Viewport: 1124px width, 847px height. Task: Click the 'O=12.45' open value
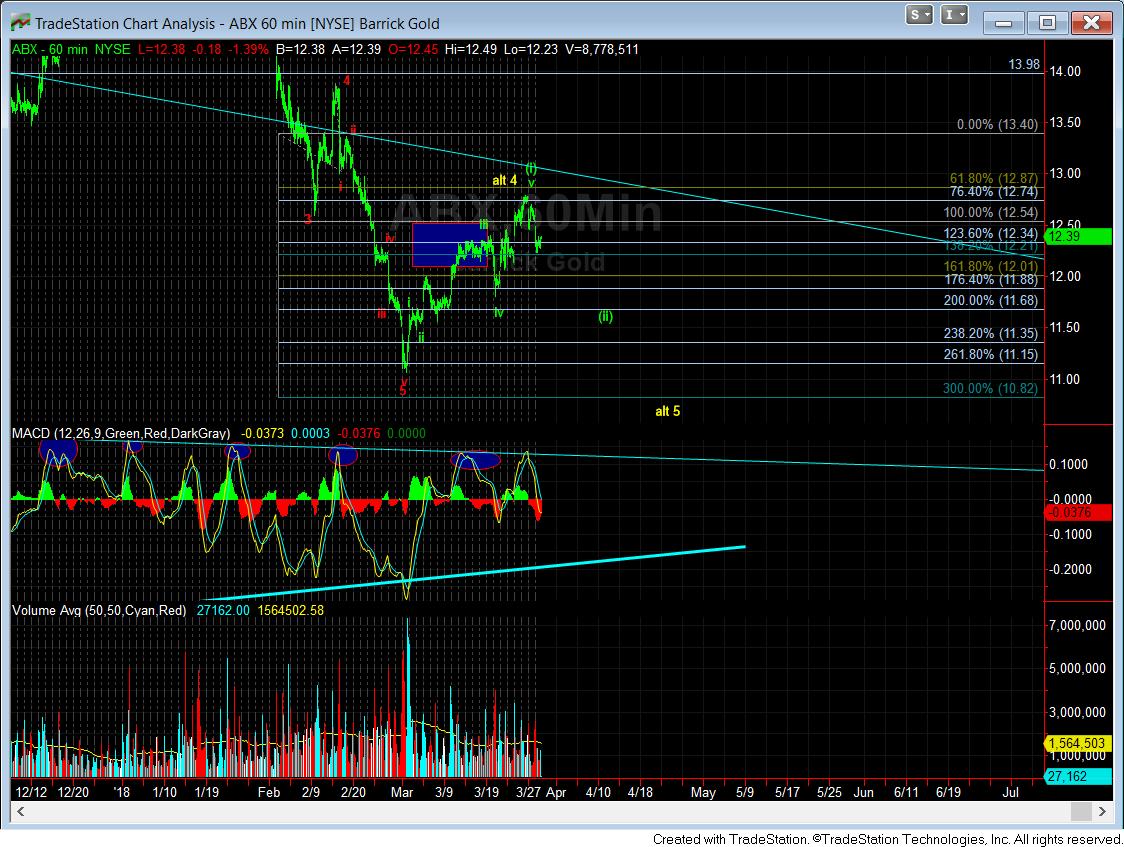click(x=412, y=49)
